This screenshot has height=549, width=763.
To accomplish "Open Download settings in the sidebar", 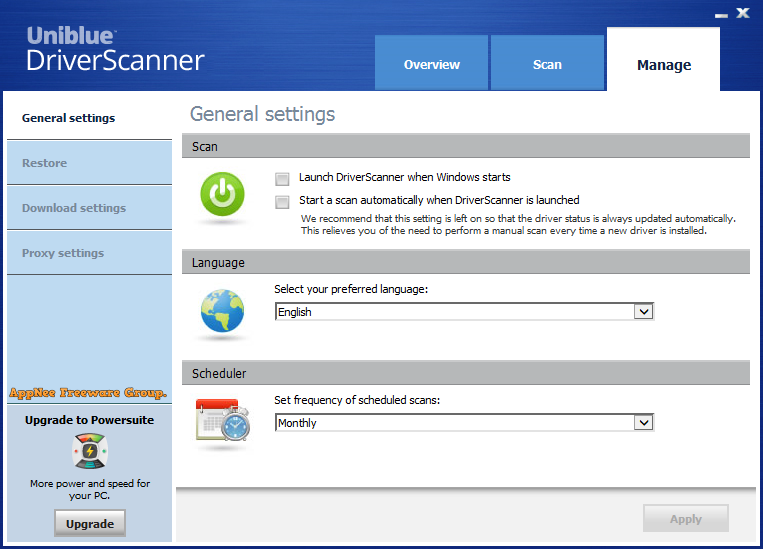I will (90, 208).
